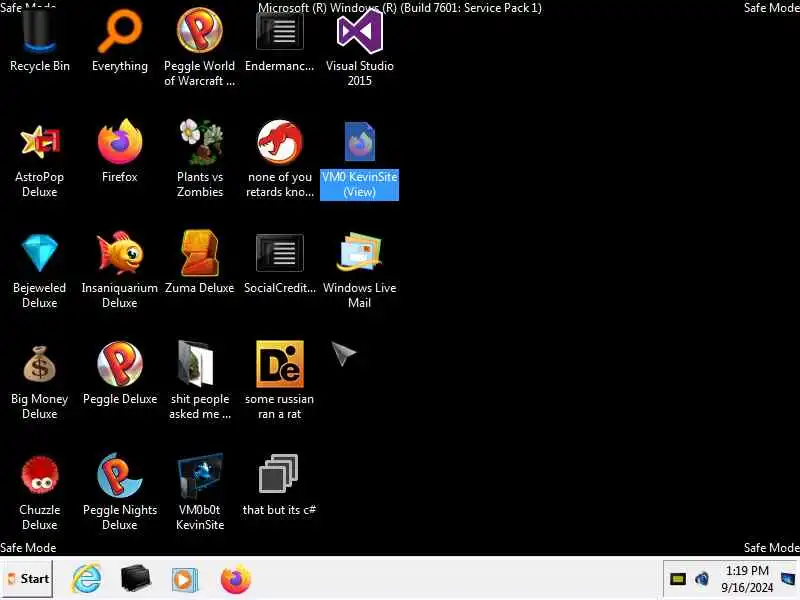800x600 pixels.
Task: Launch Internet Explorer from the taskbar
Action: pyautogui.click(x=86, y=579)
